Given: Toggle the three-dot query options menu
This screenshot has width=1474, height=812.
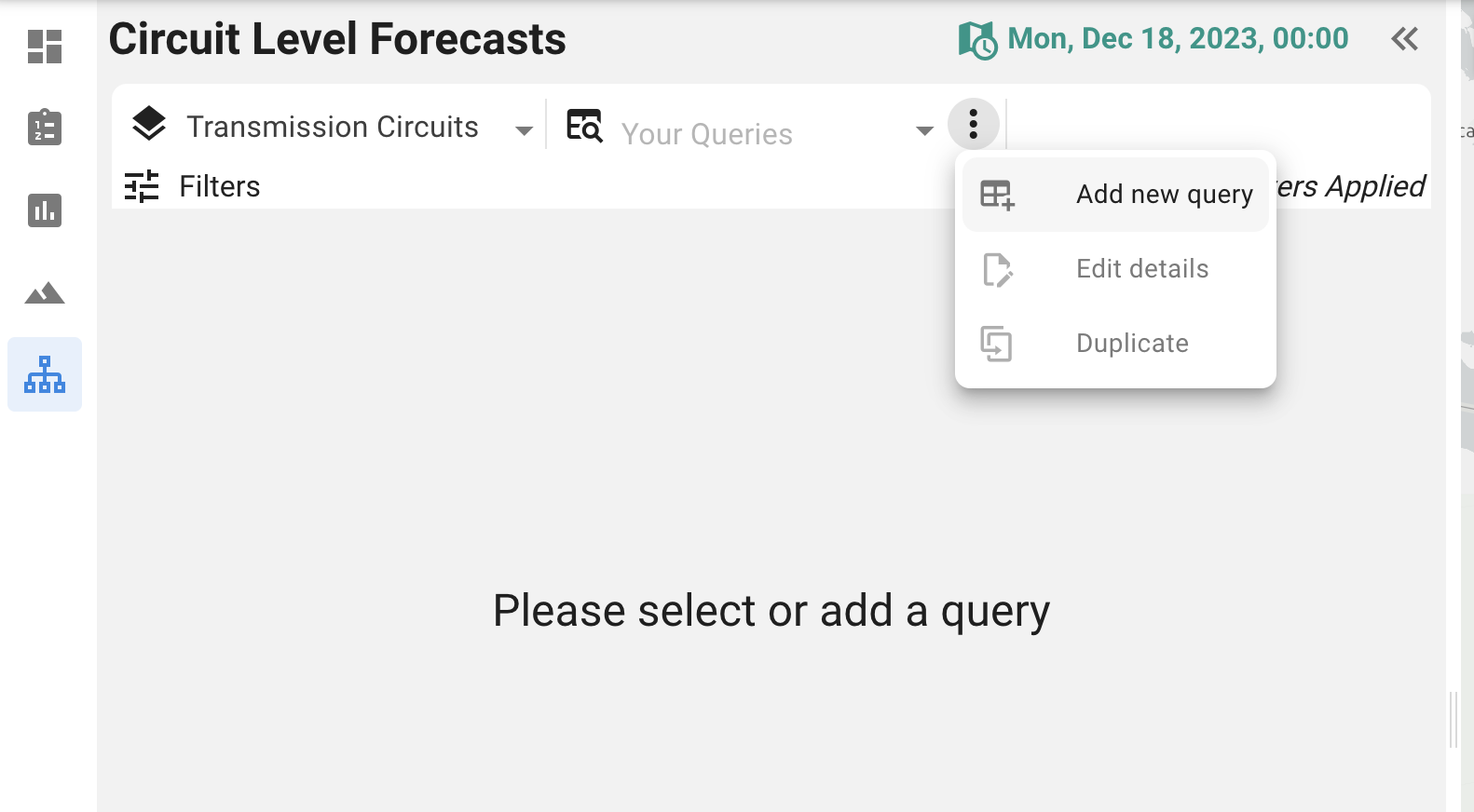Looking at the screenshot, I should point(974,124).
